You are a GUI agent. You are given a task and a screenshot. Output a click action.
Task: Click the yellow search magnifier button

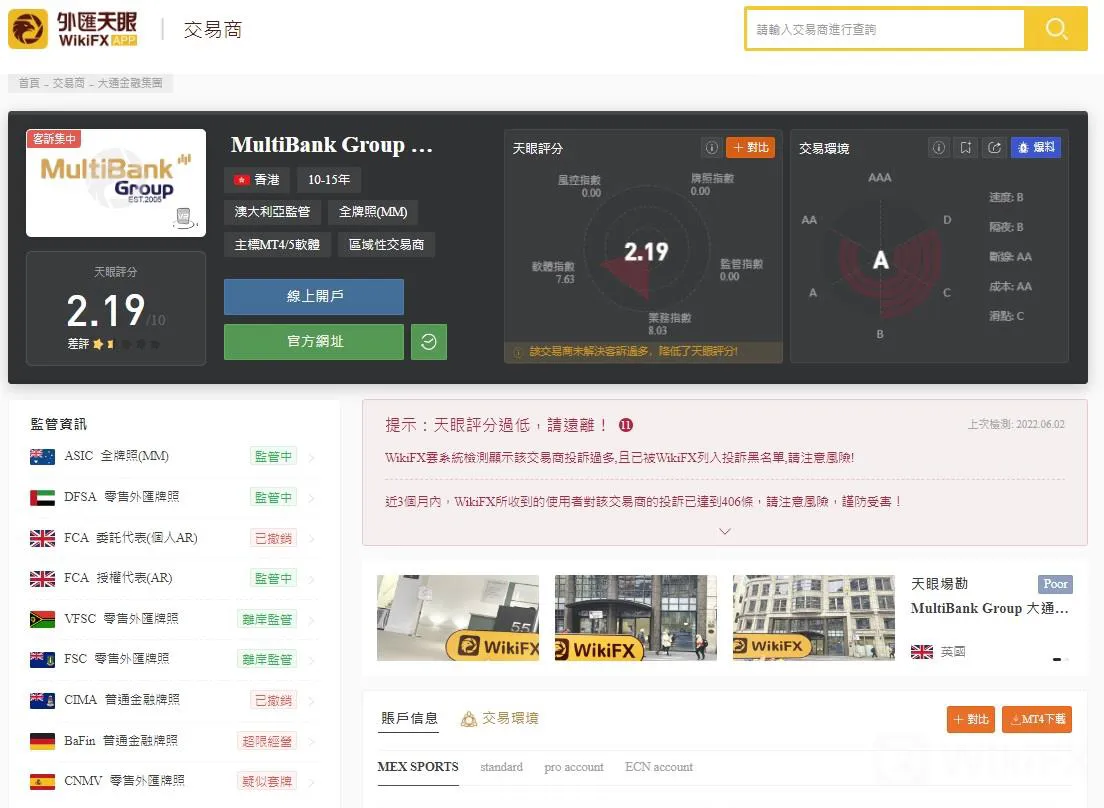coord(1055,29)
